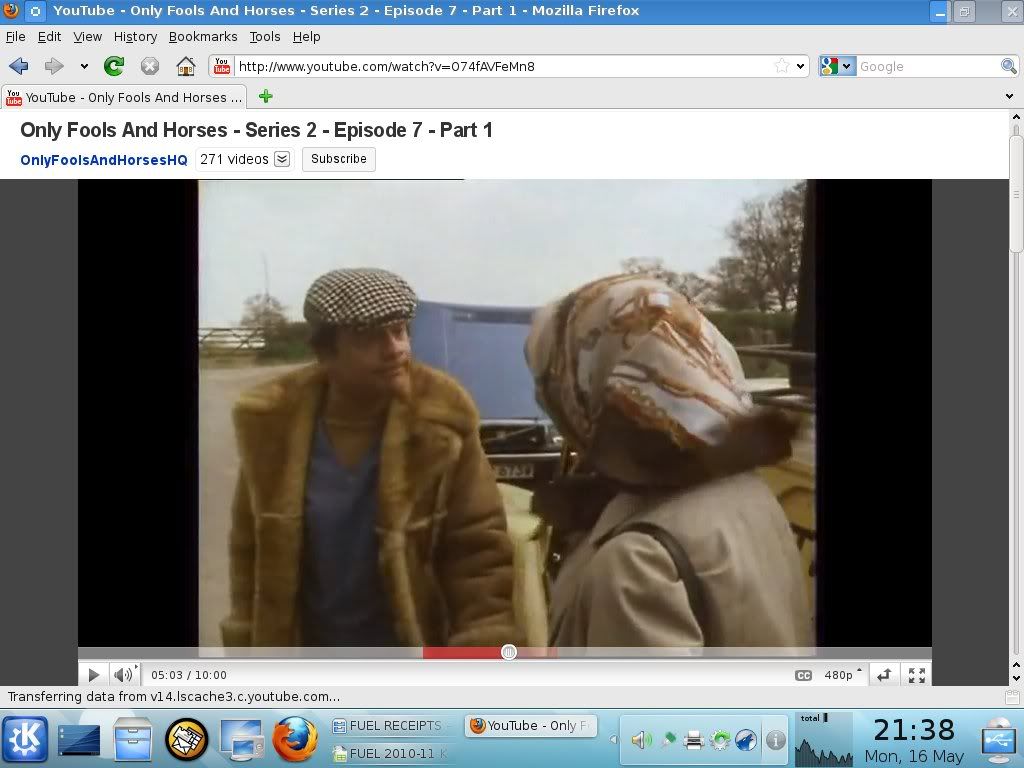Click the YouTube site icon in the address bar
The width and height of the screenshot is (1024, 768).
click(222, 66)
